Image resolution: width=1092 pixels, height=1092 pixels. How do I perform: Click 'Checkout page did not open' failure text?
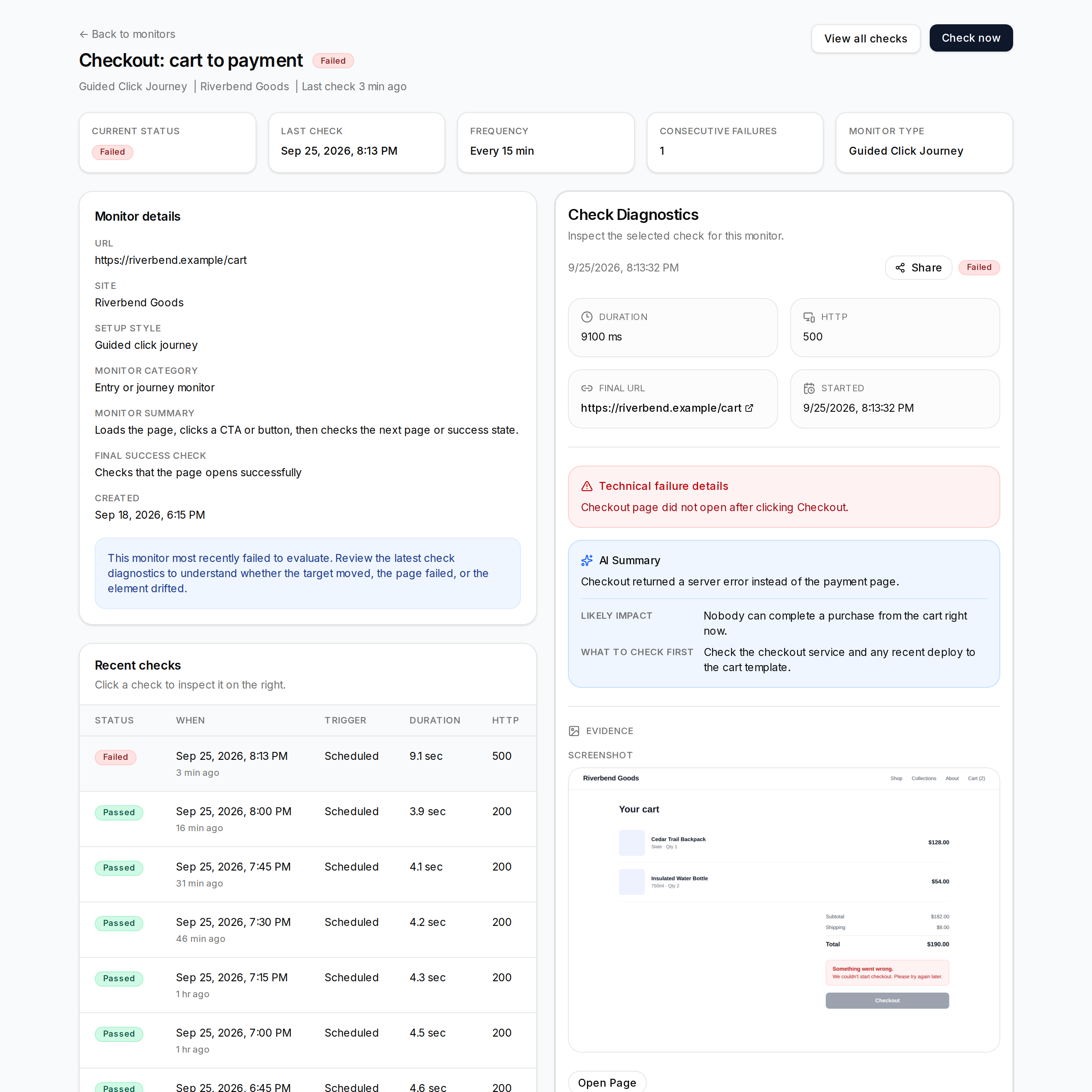[714, 508]
